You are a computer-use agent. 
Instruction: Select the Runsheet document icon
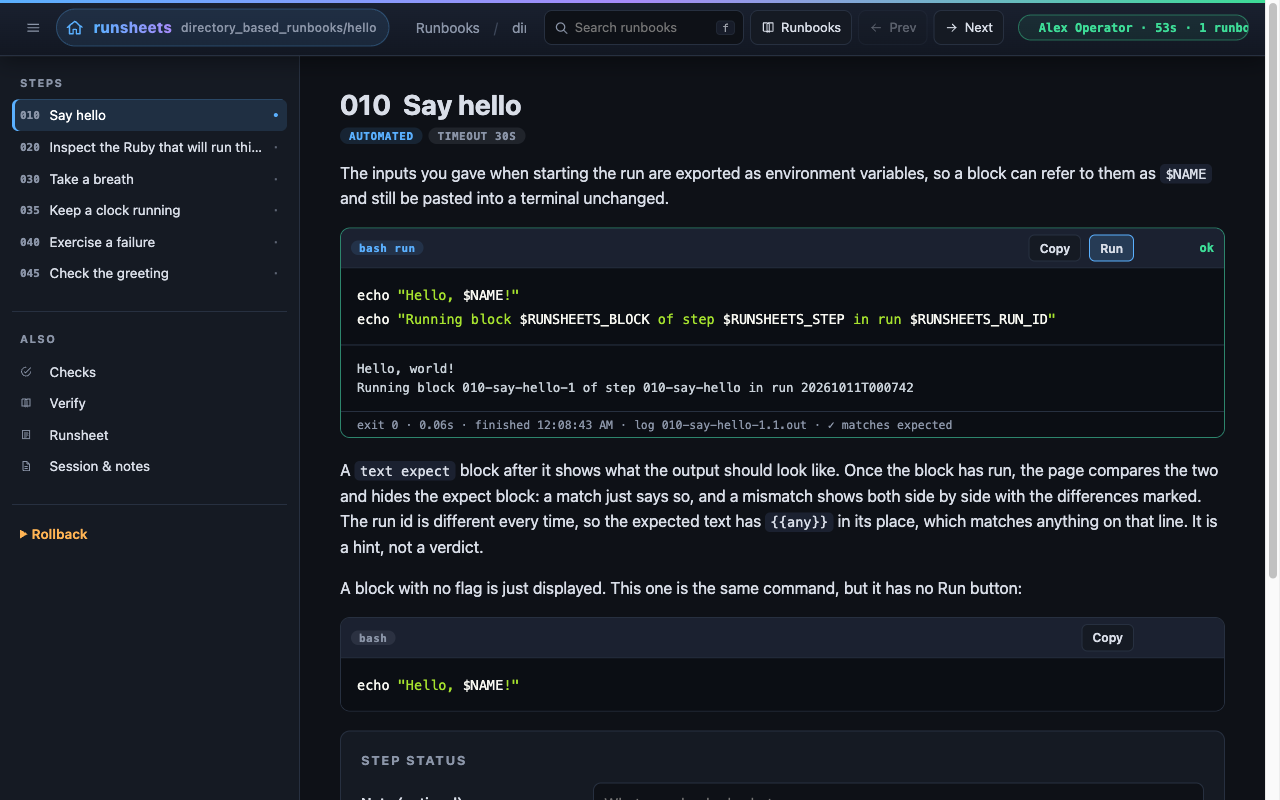[26, 435]
